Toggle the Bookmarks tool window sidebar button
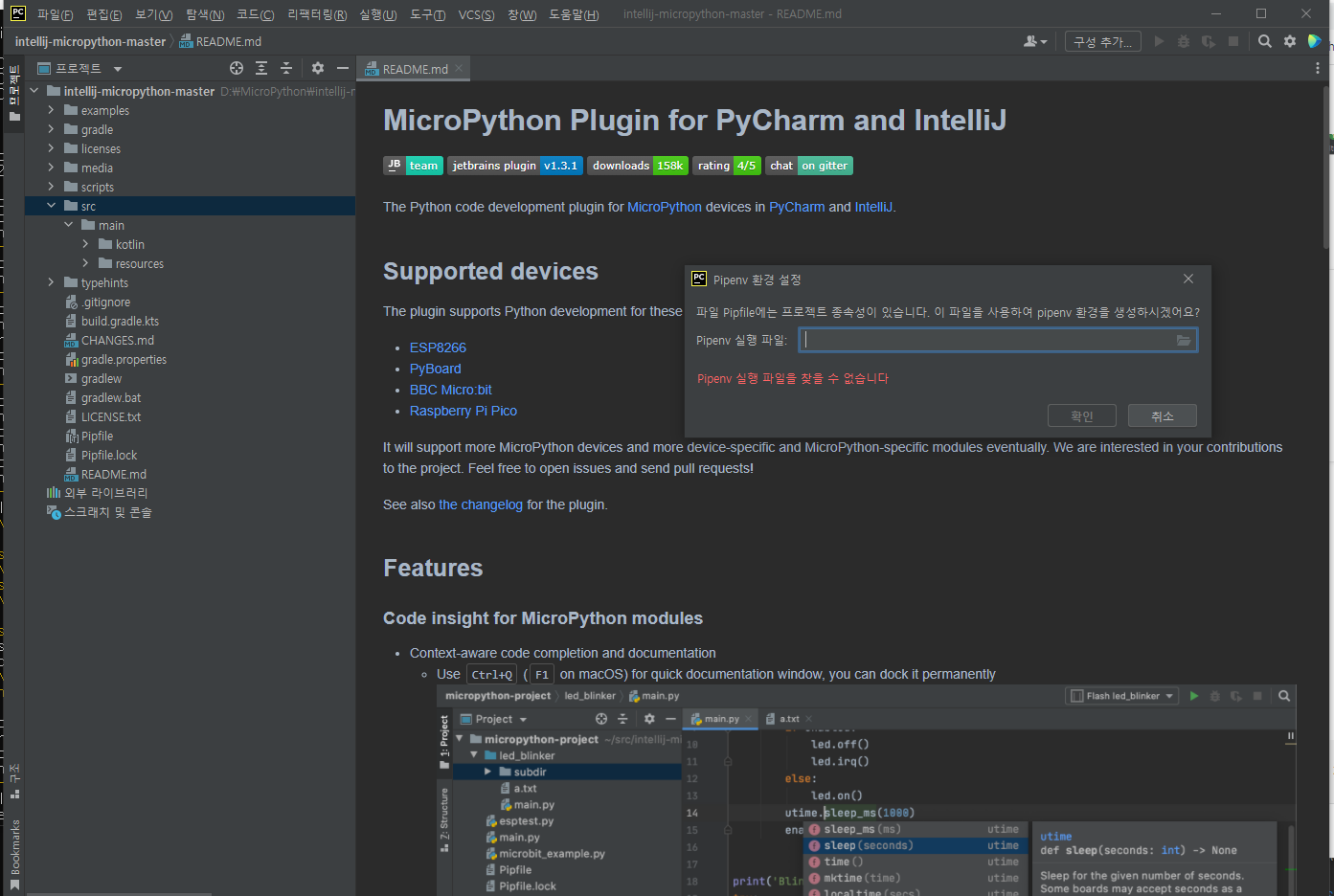This screenshot has width=1334, height=896. click(13, 853)
